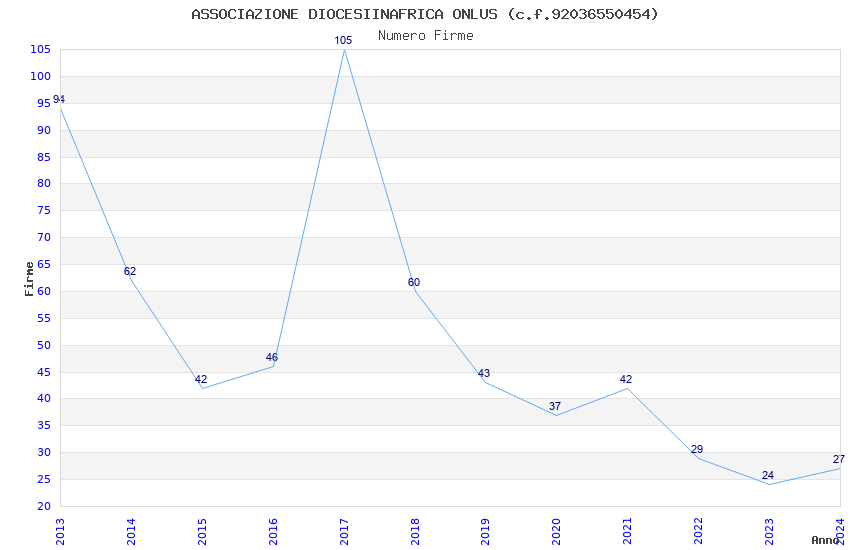
Task: Click the 50 tick on the Firme axis
Action: [x=44, y=345]
